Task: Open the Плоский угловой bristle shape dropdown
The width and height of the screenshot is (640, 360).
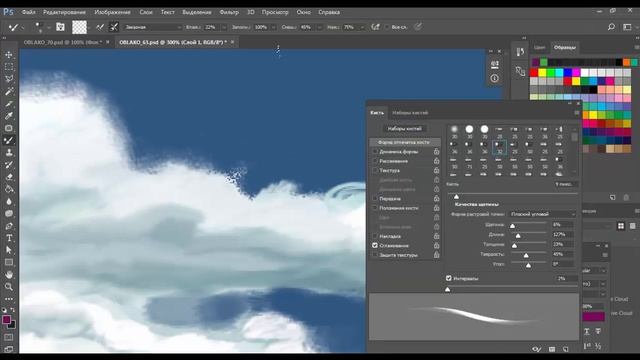Action: [x=542, y=214]
